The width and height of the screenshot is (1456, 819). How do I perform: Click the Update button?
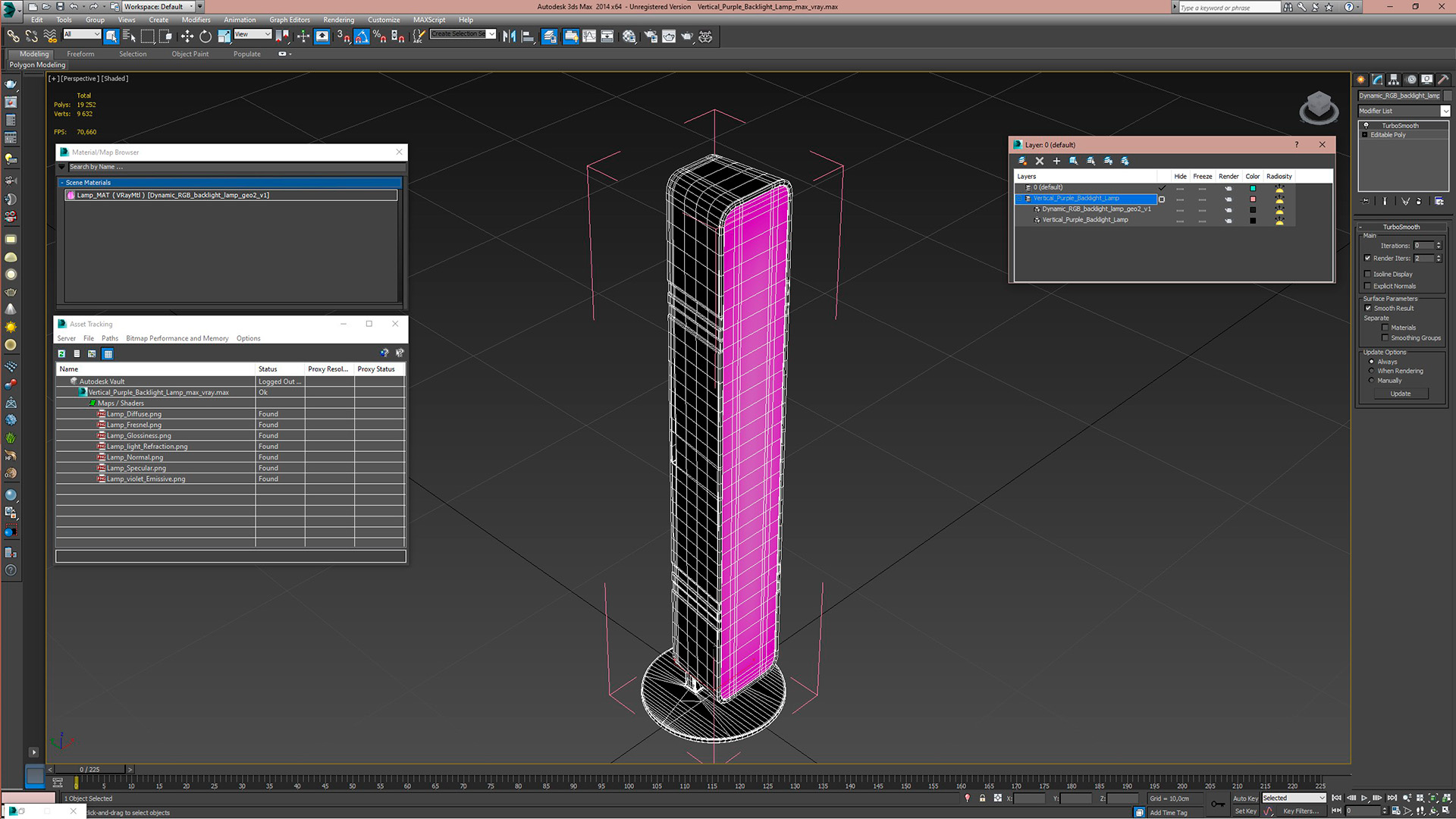click(1401, 394)
